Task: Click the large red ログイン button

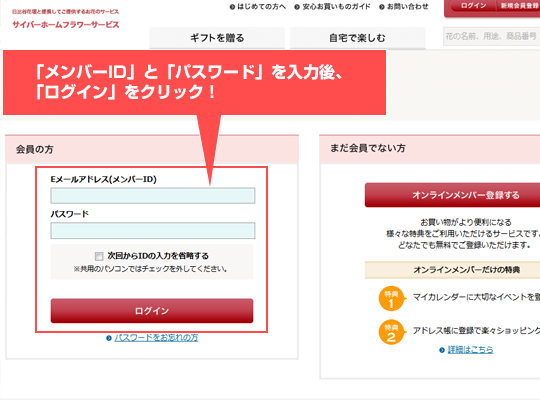Action: (152, 311)
